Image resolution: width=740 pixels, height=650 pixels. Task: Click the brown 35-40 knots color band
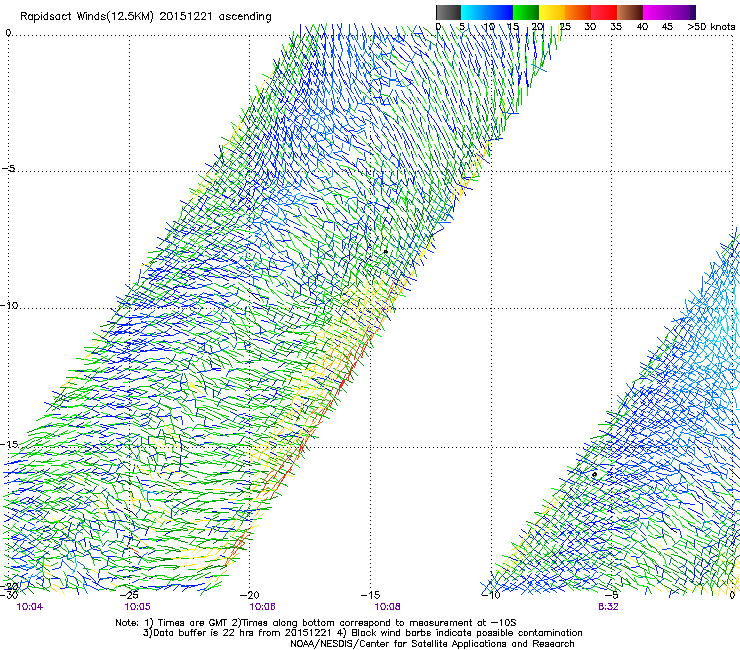click(630, 12)
